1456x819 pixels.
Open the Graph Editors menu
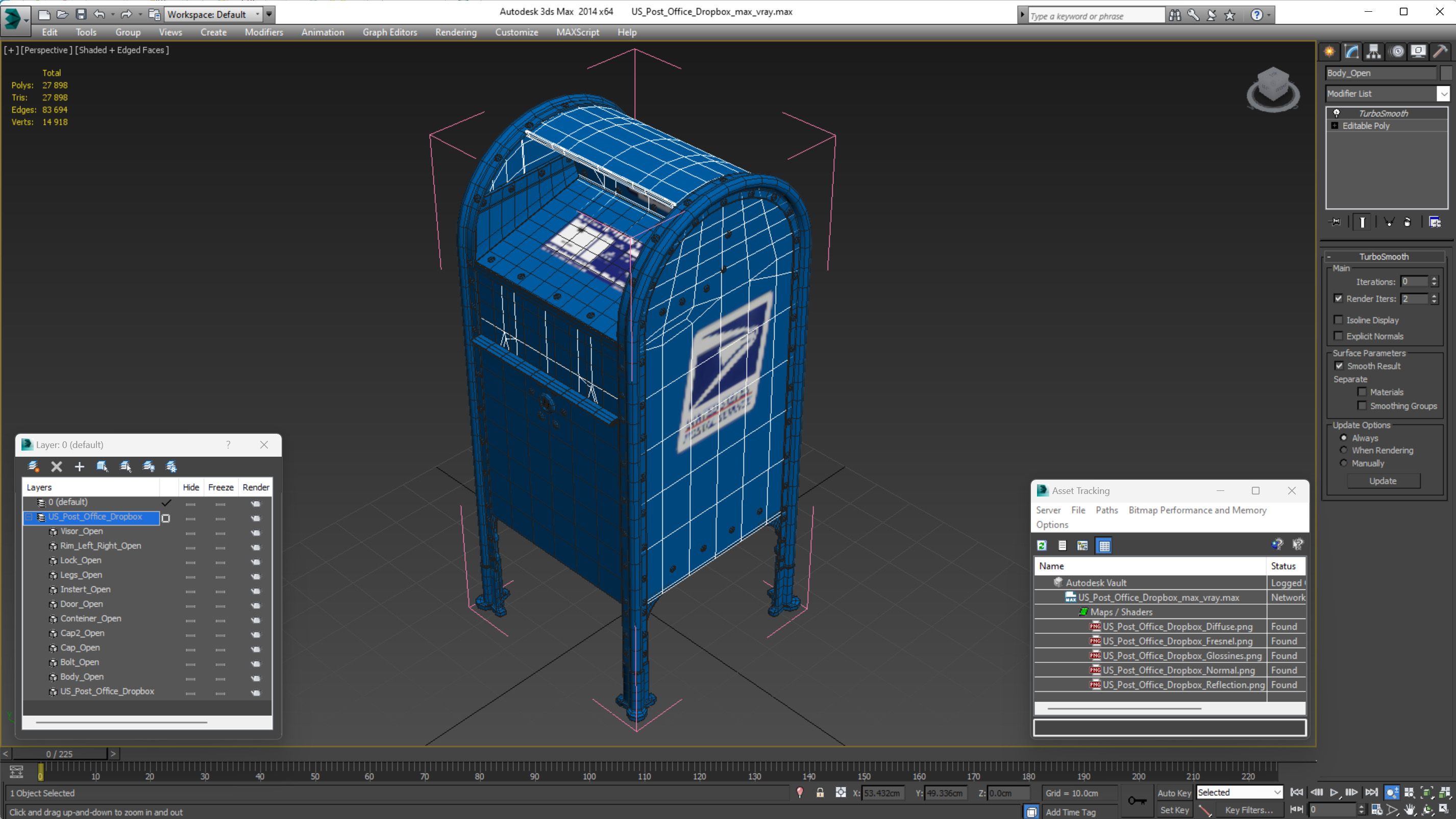coord(389,32)
